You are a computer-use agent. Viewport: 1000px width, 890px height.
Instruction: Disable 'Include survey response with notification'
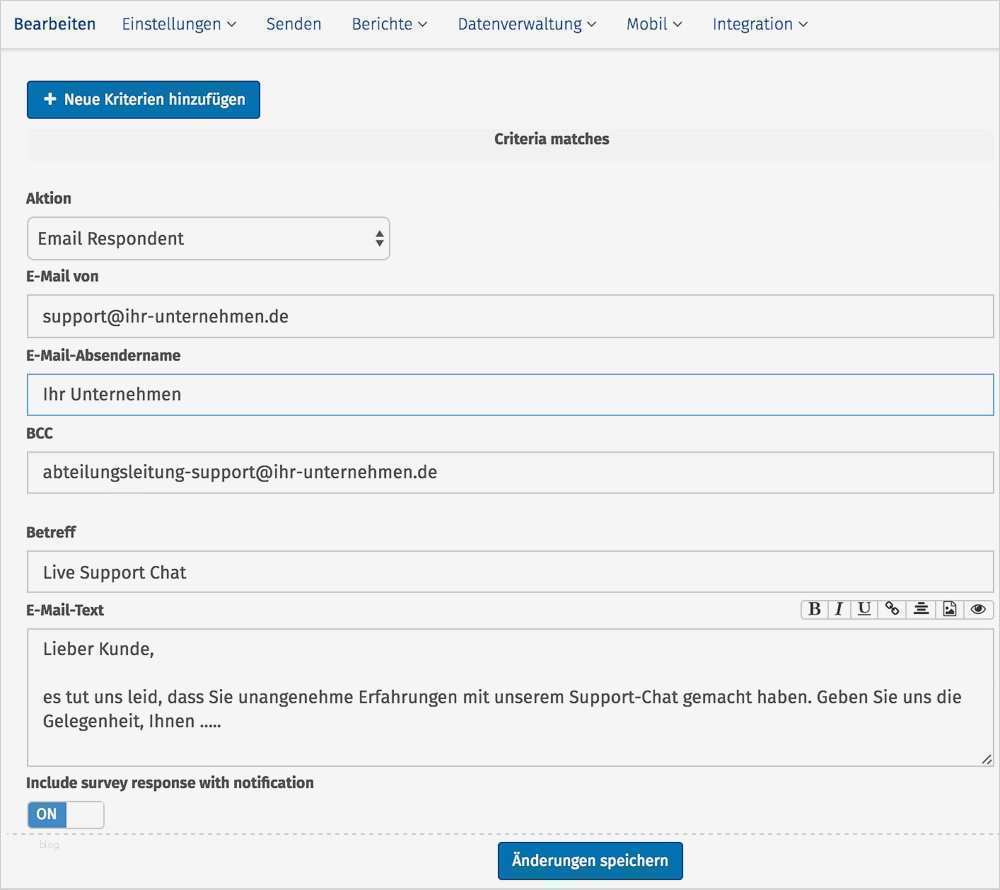[x=65, y=814]
